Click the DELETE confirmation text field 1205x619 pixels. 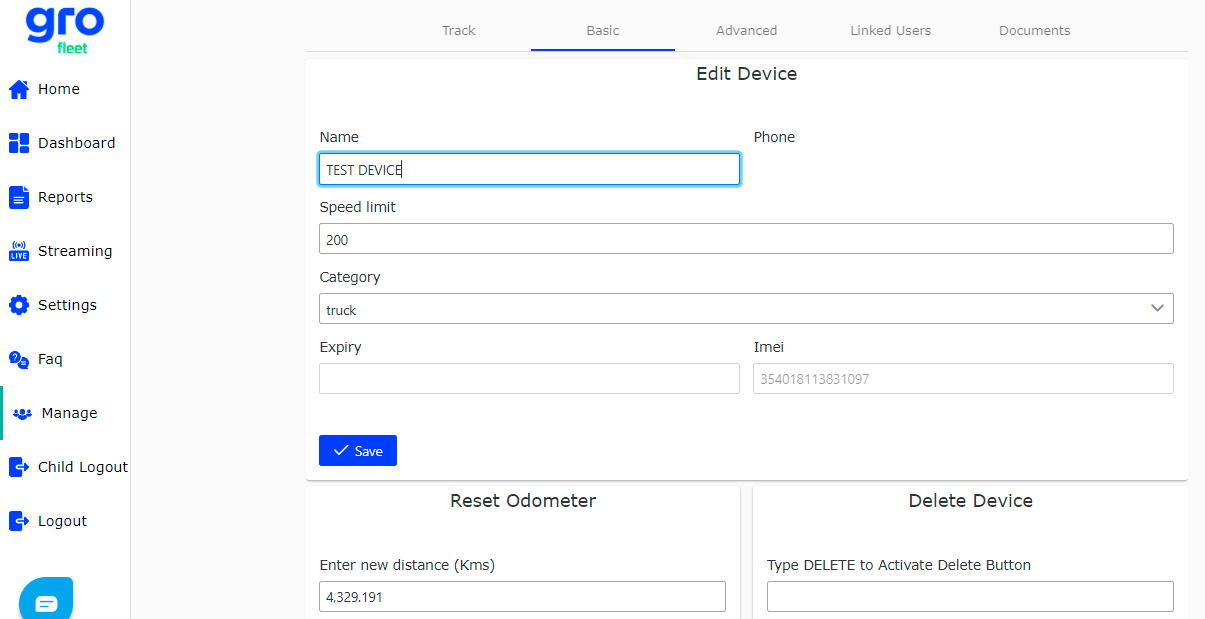pos(969,597)
